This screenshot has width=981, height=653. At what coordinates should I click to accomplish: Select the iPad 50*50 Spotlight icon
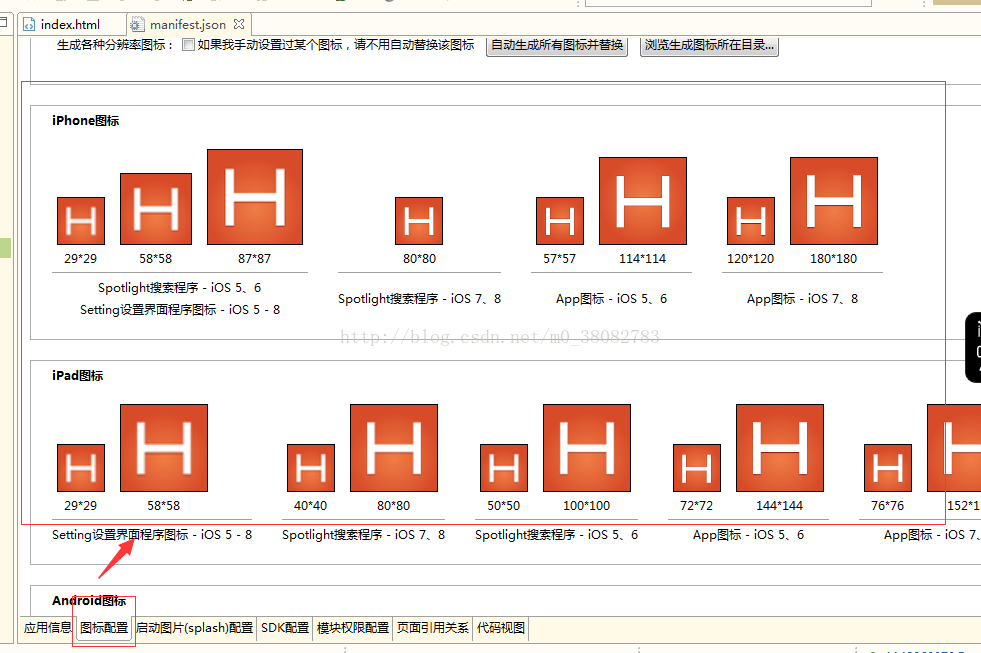504,468
